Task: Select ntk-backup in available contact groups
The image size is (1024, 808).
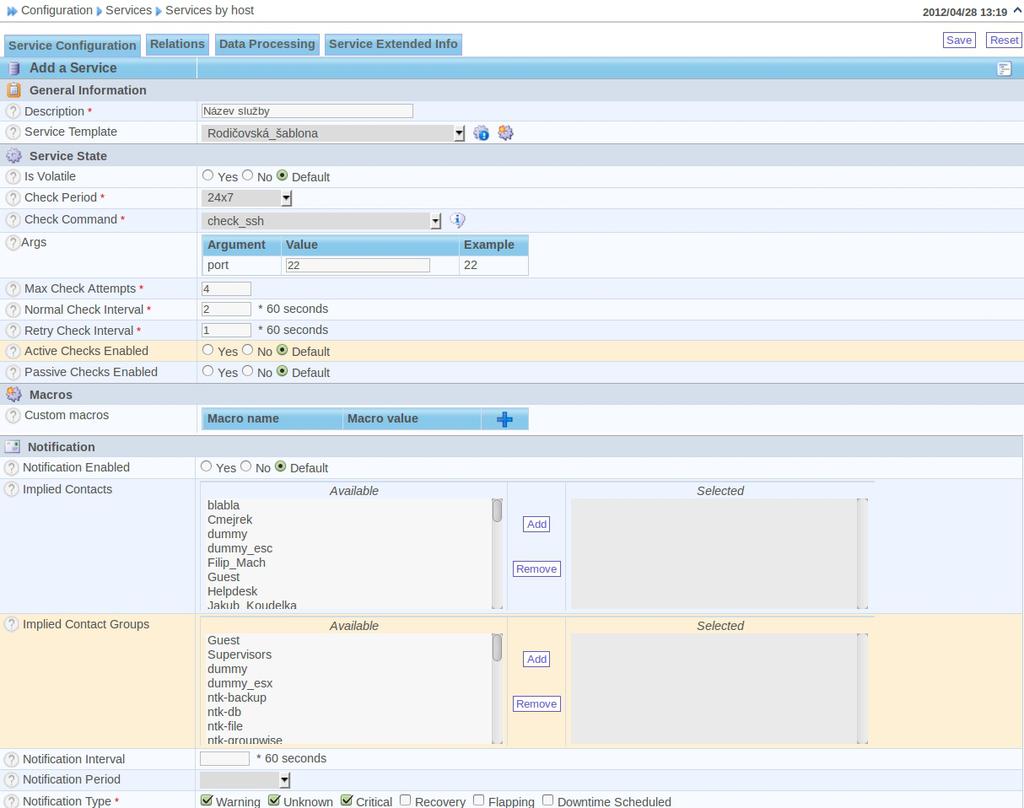Action: [237, 698]
